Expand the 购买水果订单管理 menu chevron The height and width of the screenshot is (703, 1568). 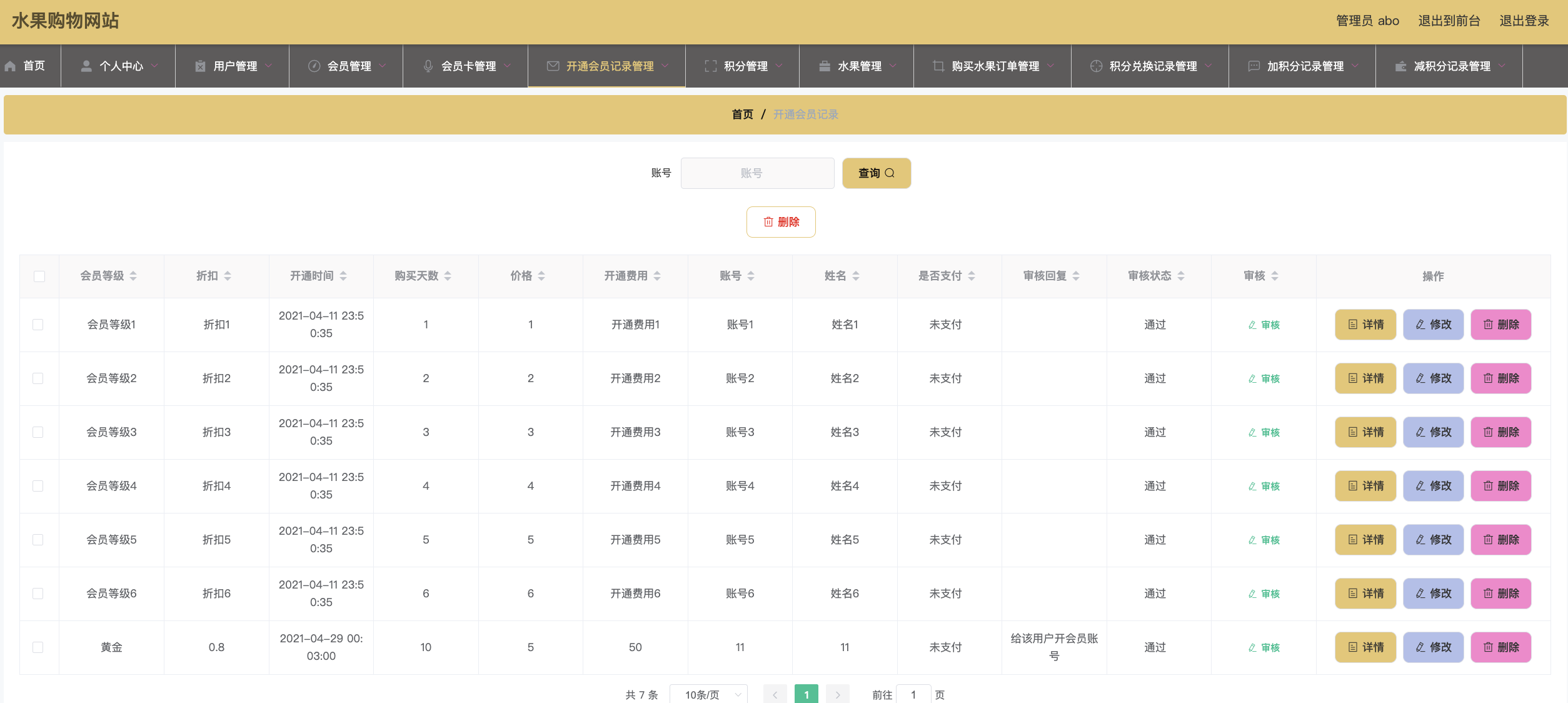[x=1050, y=66]
